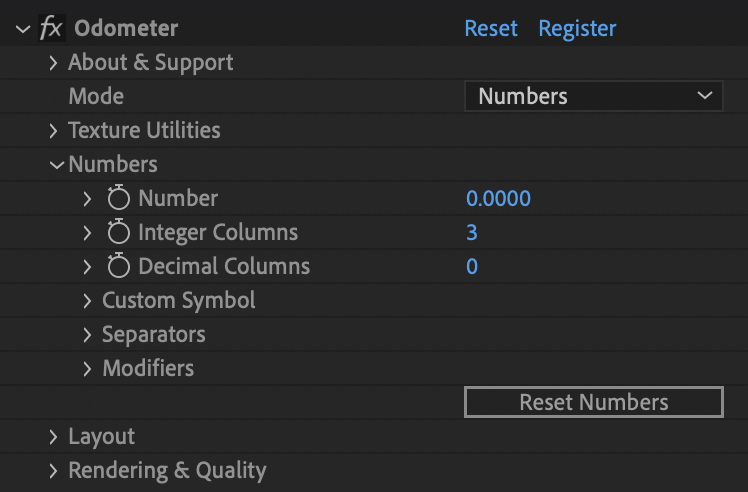Expand the Decimal Columns property arrow
This screenshot has width=748, height=492.
pyautogui.click(x=87, y=266)
